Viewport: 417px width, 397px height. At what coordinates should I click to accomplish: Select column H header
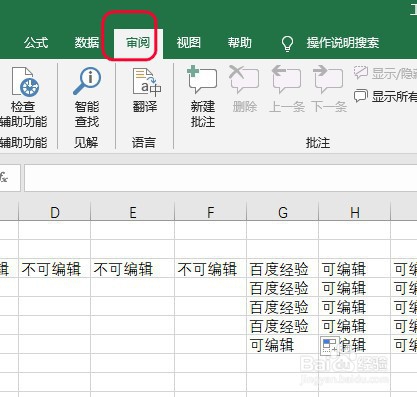click(355, 212)
